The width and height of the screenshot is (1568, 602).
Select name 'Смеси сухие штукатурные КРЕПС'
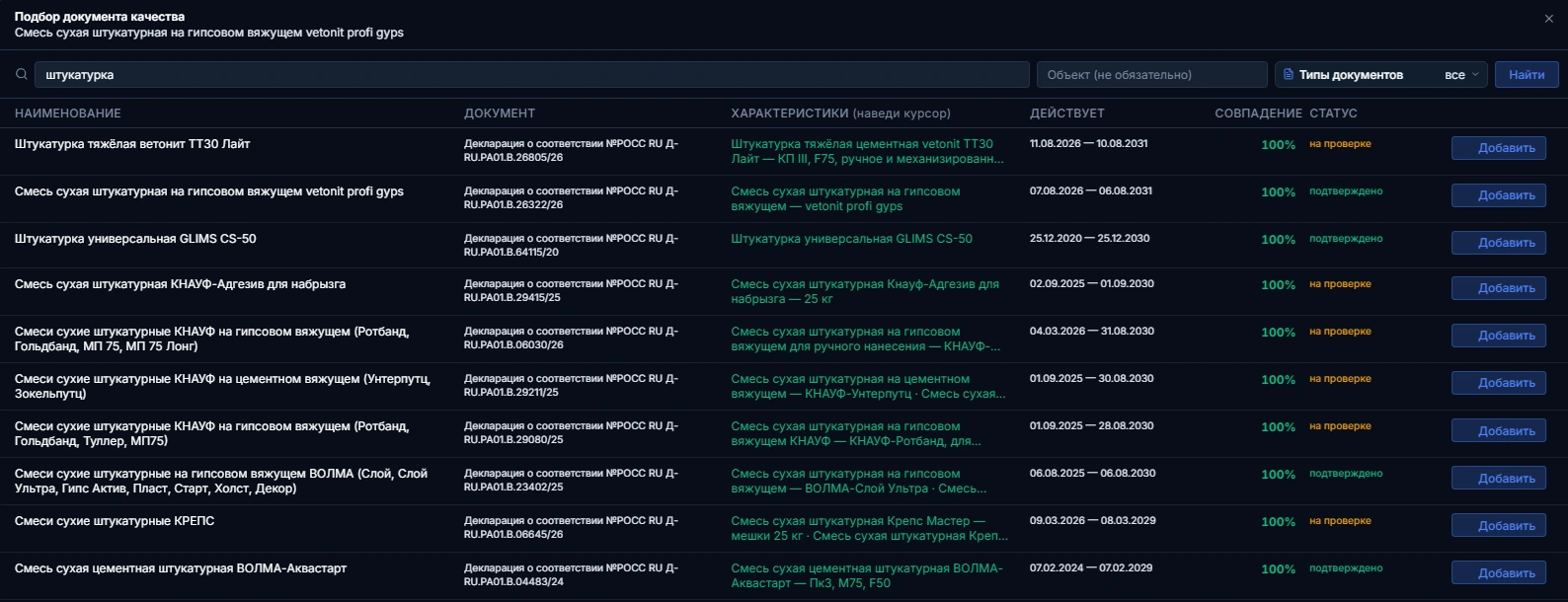point(115,521)
